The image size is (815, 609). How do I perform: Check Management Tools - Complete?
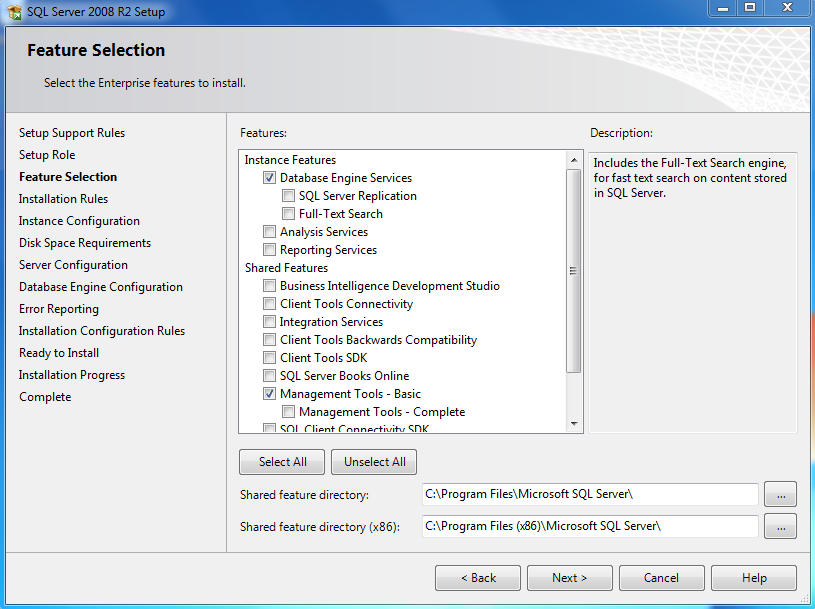point(288,412)
